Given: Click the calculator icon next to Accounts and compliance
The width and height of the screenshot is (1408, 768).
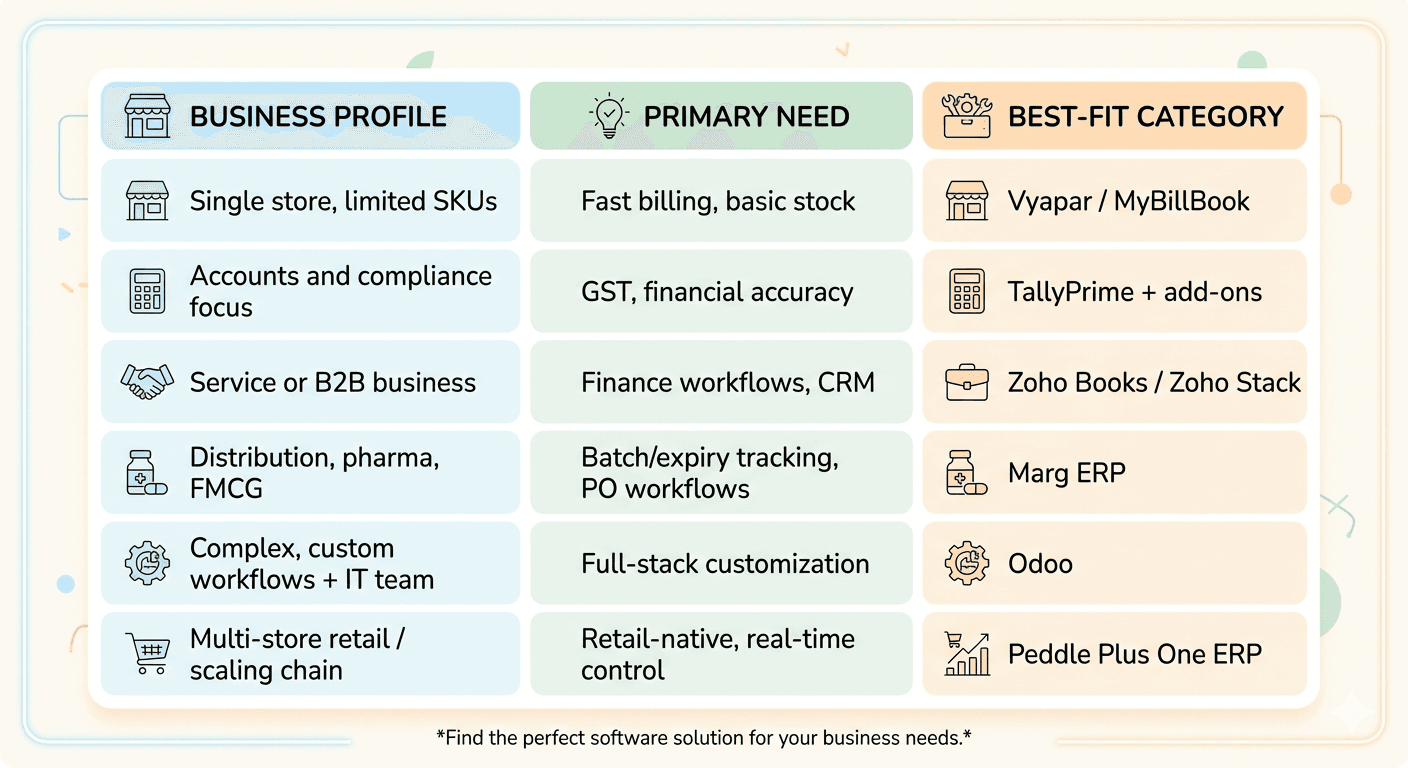Looking at the screenshot, I should click(x=147, y=291).
